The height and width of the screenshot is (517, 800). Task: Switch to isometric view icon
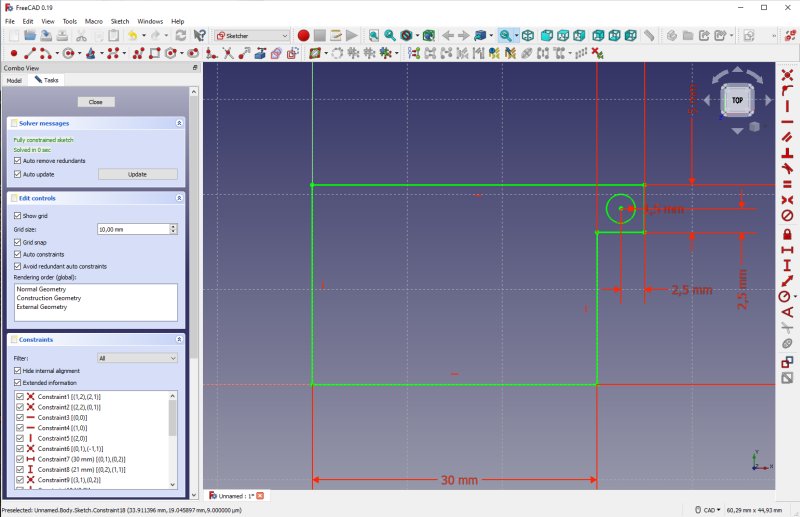click(x=528, y=35)
